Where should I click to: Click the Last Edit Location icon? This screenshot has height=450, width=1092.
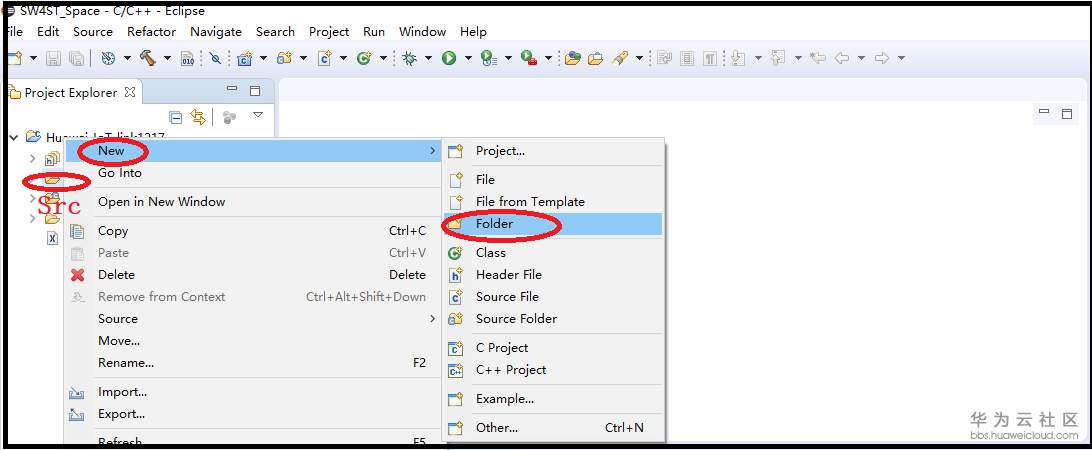click(x=818, y=59)
